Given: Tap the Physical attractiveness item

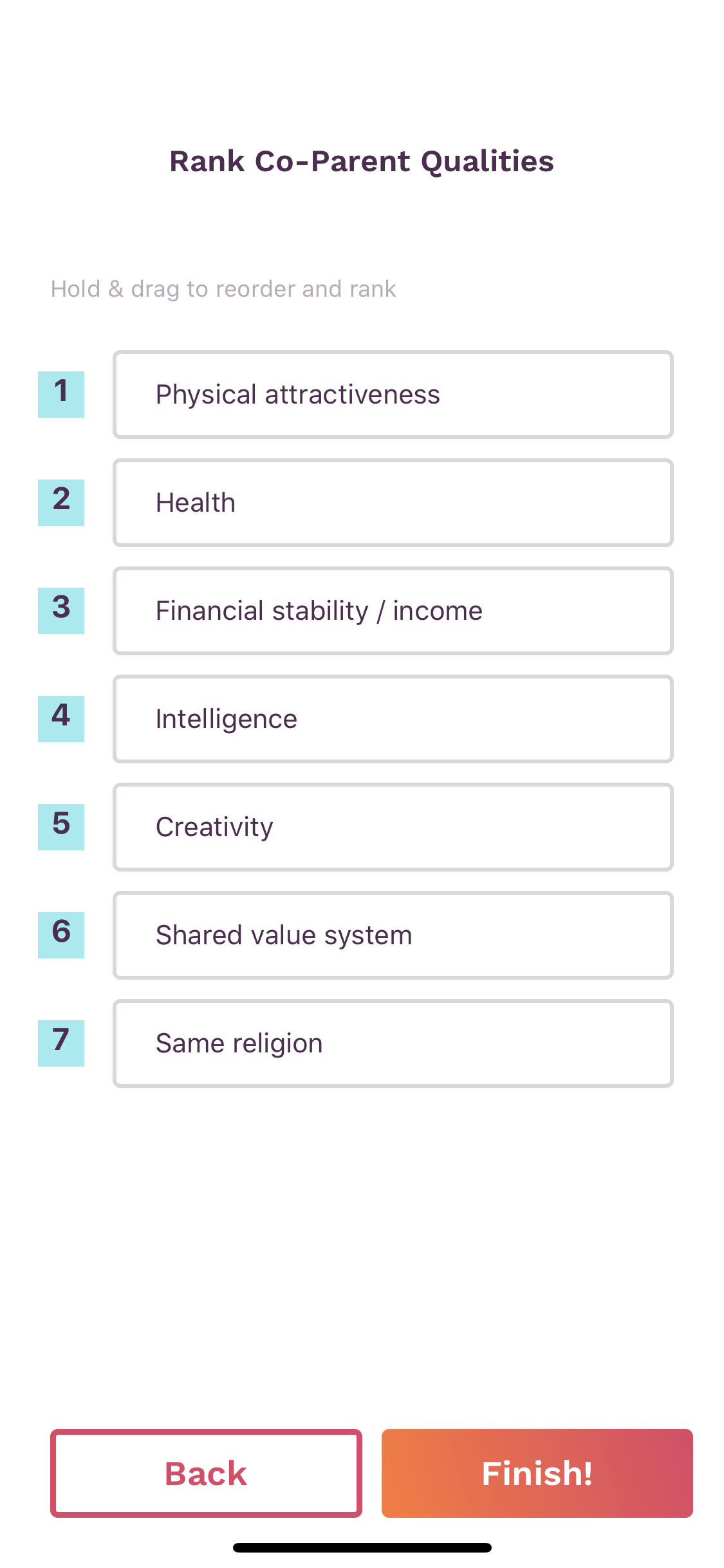Looking at the screenshot, I should (393, 395).
